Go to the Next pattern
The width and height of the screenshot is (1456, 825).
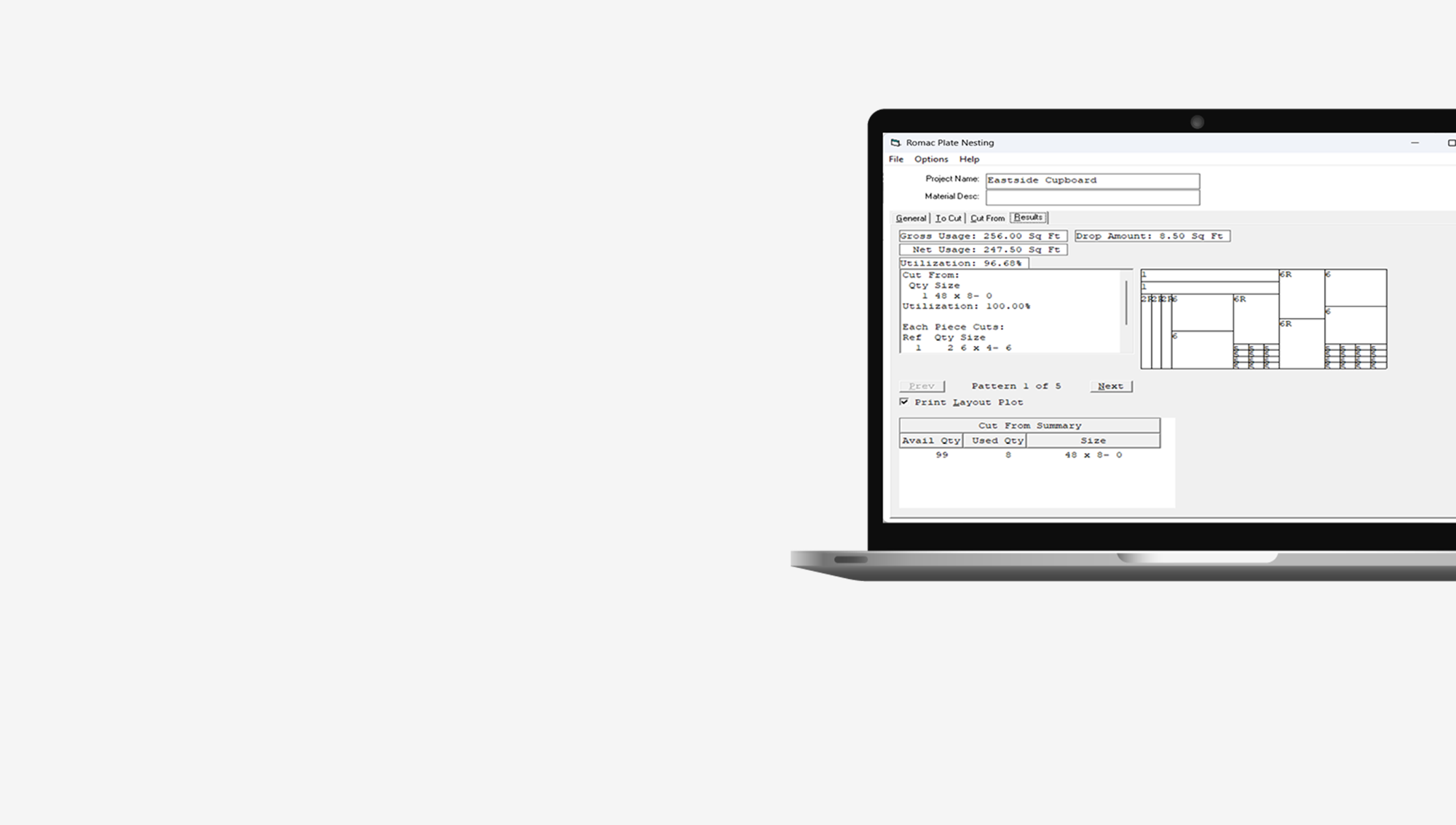click(x=1110, y=387)
